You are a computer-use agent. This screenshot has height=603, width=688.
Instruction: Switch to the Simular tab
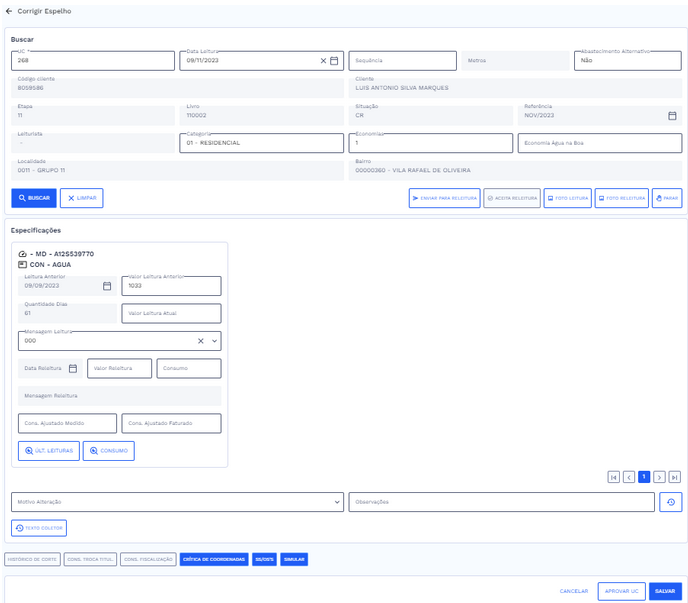coord(294,560)
